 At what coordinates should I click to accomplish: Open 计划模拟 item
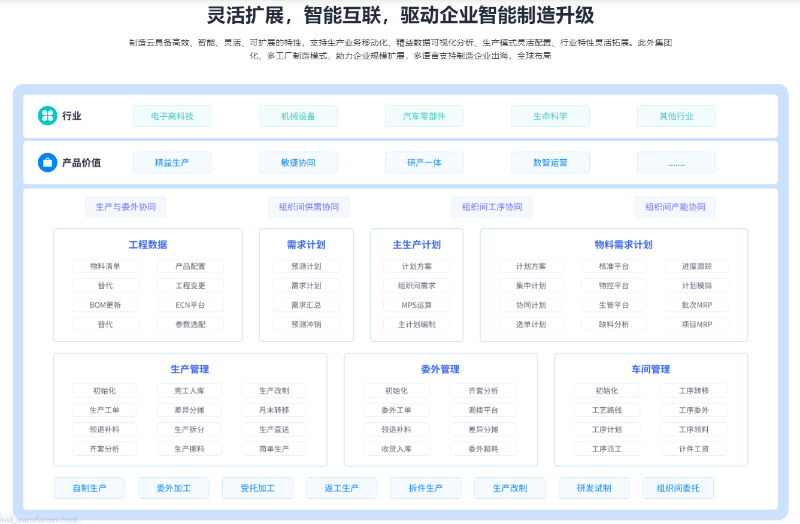pyautogui.click(x=697, y=286)
